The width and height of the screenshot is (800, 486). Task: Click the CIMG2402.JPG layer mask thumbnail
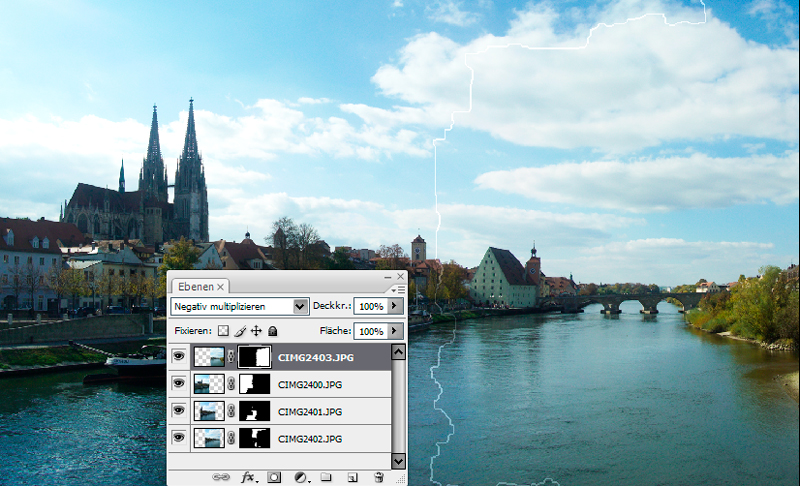256,438
